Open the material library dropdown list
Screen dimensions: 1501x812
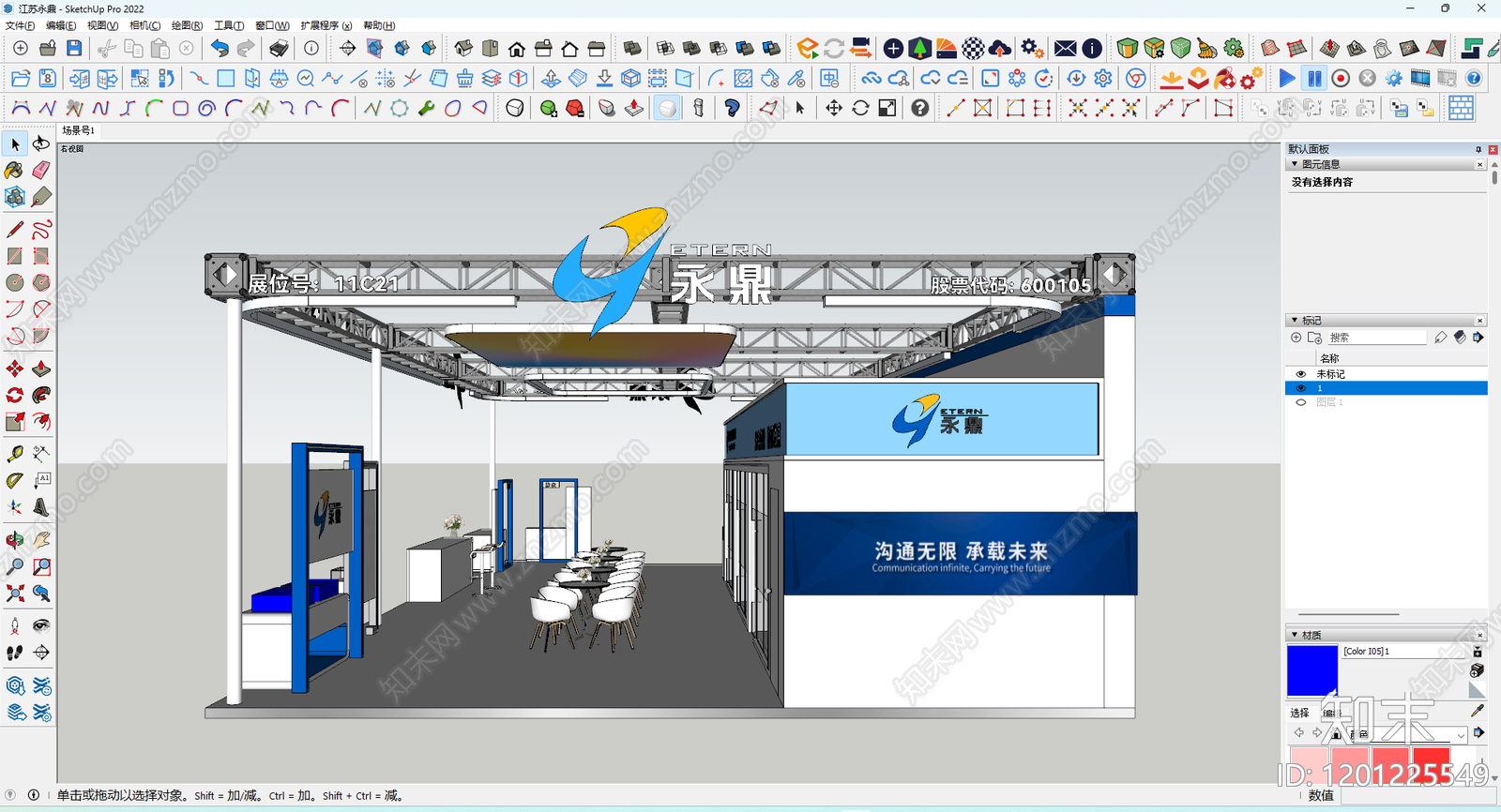tap(1462, 735)
